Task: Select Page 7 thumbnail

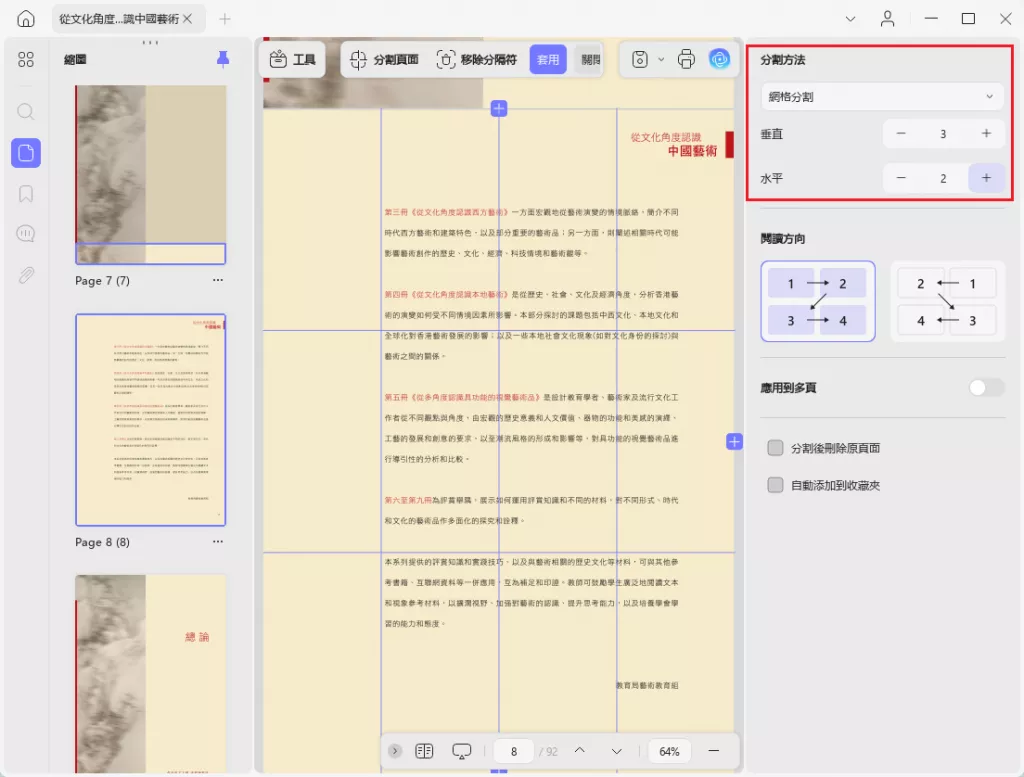Action: point(150,174)
